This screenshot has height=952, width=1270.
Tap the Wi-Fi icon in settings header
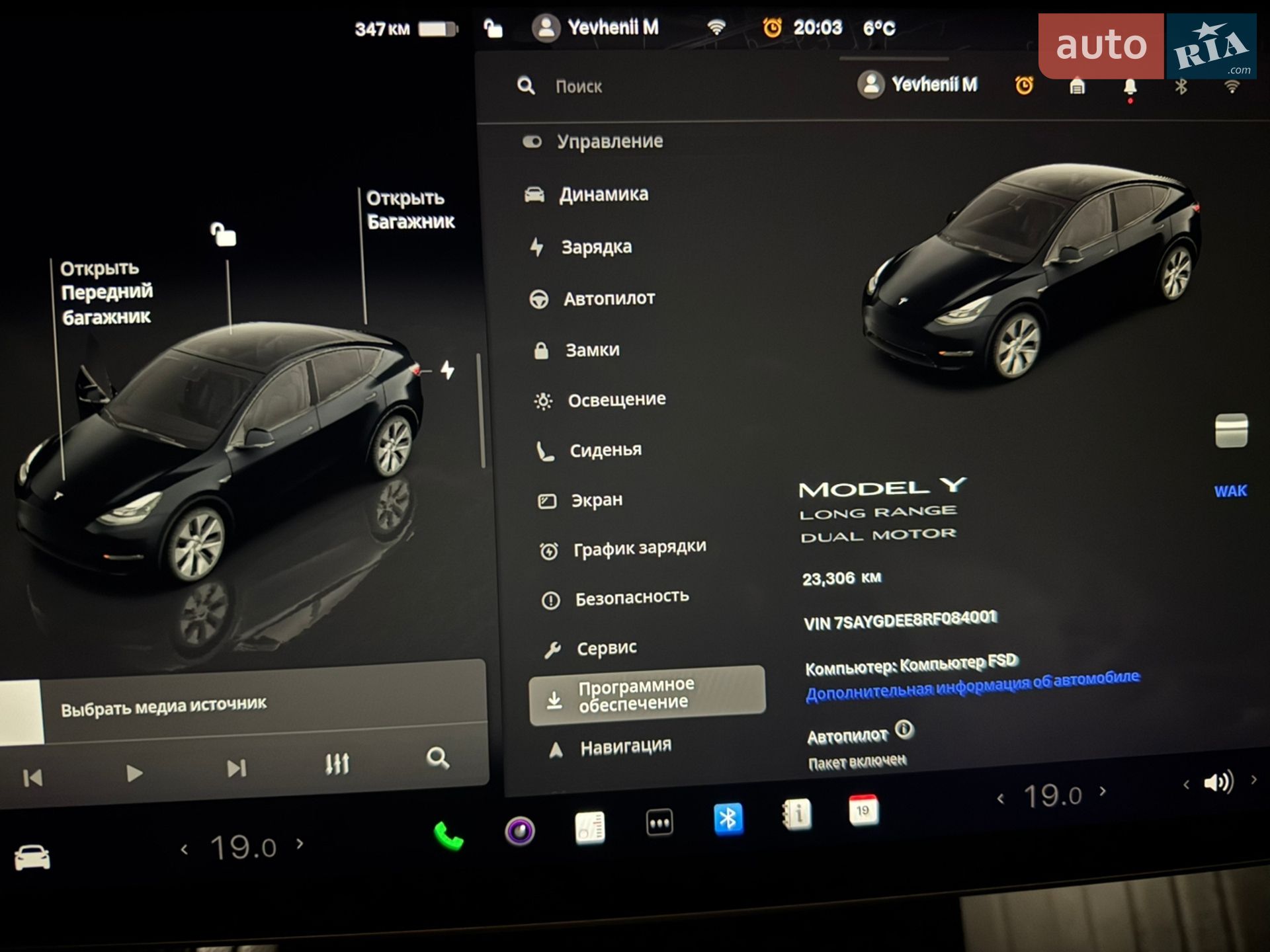[1232, 87]
